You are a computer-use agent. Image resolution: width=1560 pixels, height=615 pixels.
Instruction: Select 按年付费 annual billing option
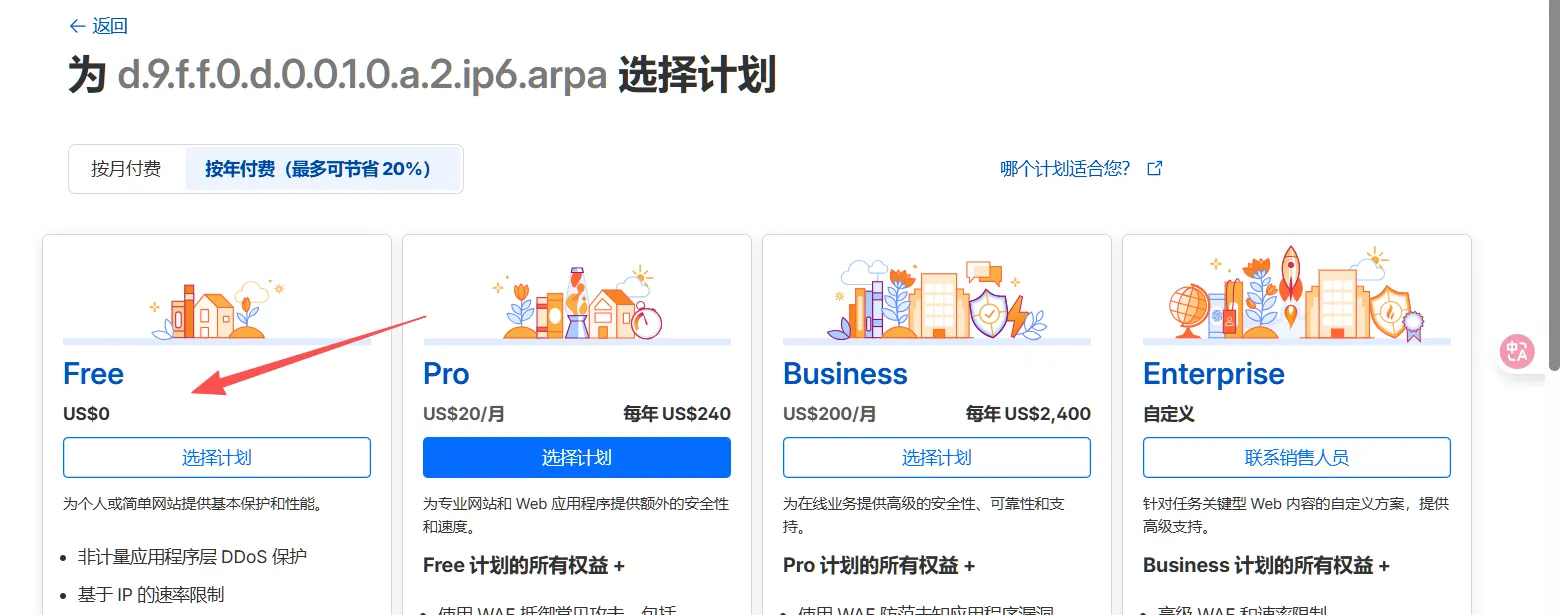319,169
